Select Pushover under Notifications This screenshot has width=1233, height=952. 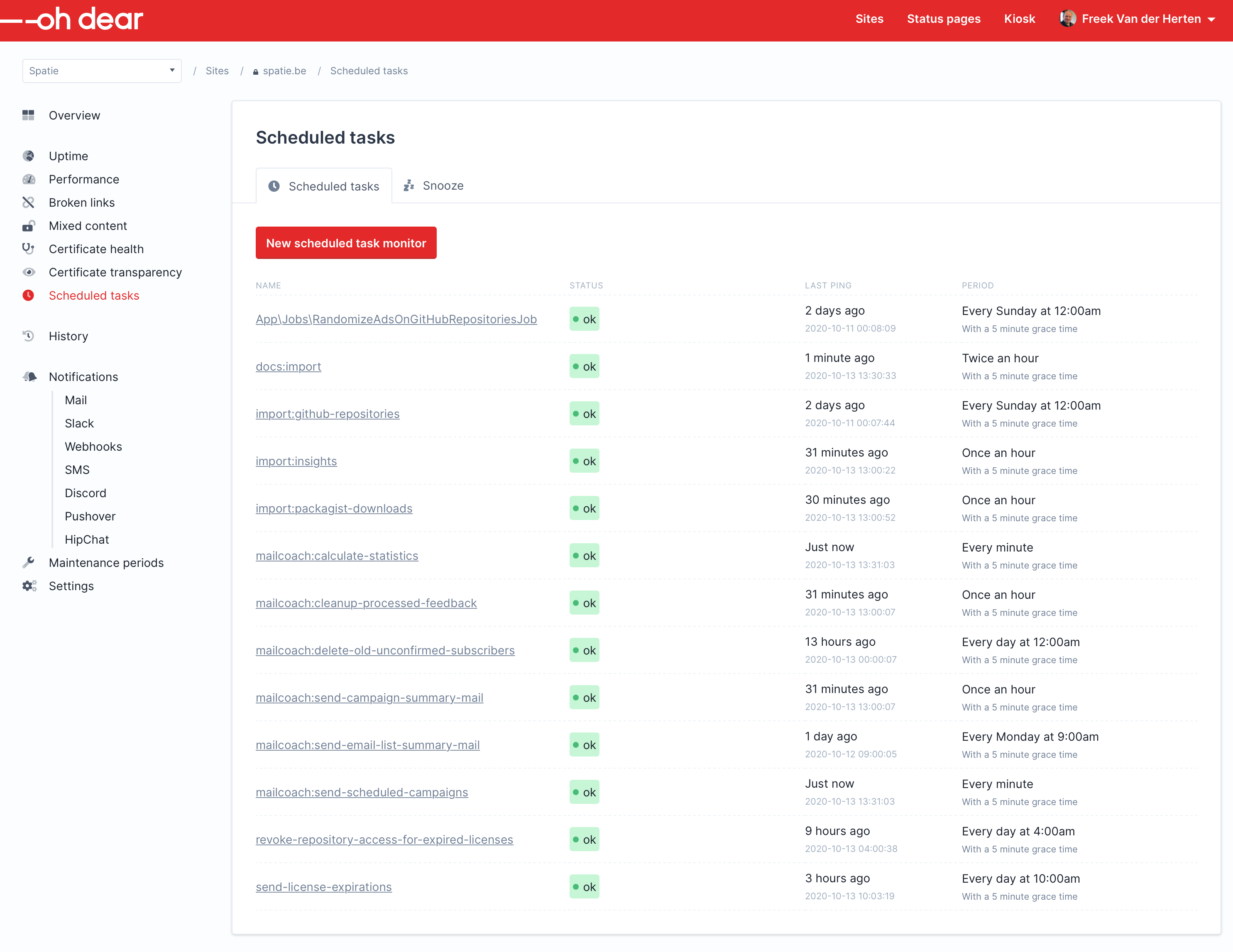(90, 516)
